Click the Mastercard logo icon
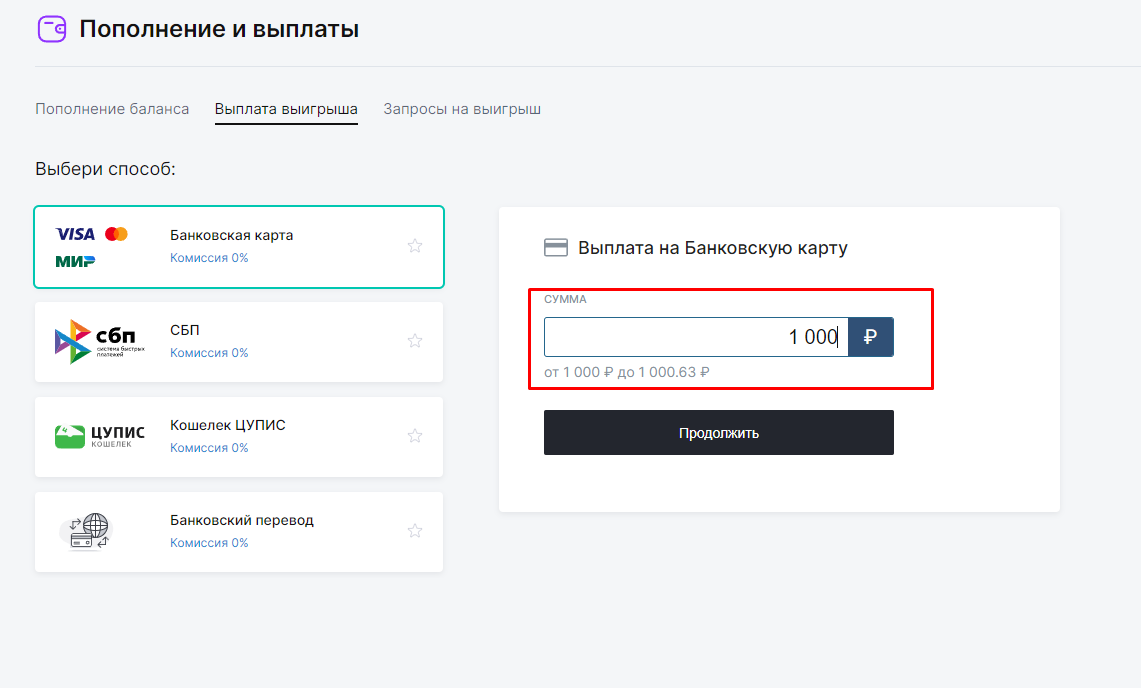This screenshot has height=688, width=1141. [118, 232]
